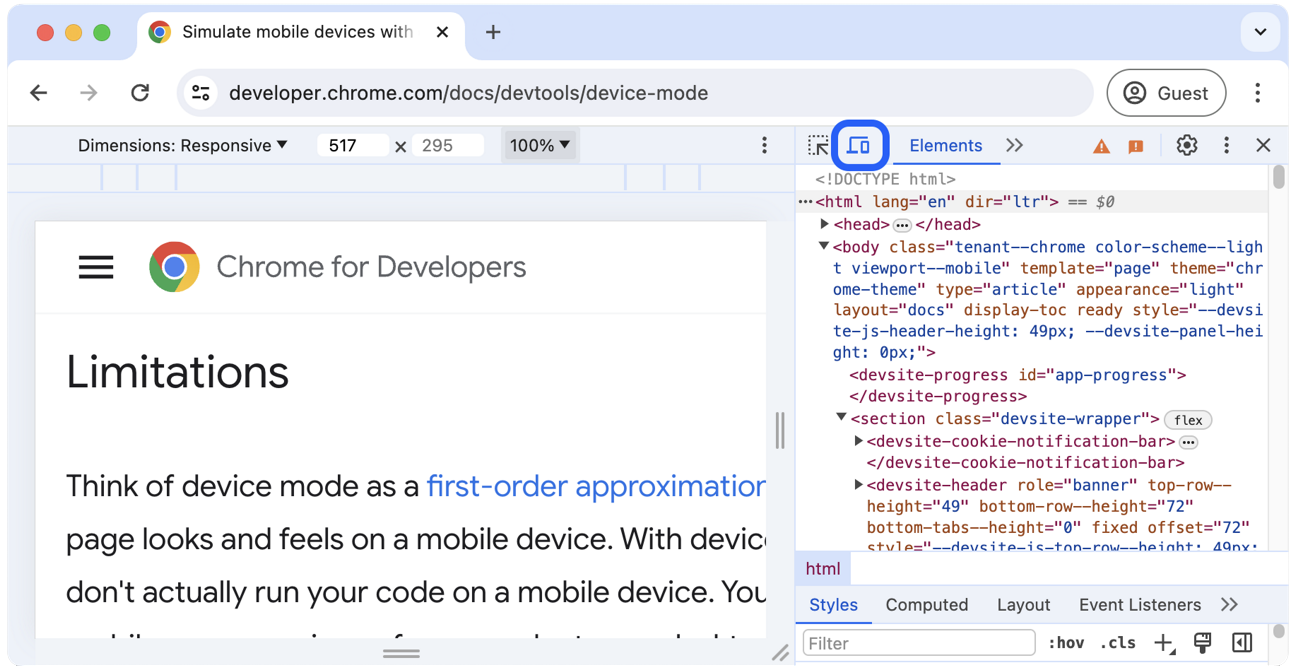The width and height of the screenshot is (1296, 666).
Task: Open DevTools settings gear
Action: point(1186,145)
